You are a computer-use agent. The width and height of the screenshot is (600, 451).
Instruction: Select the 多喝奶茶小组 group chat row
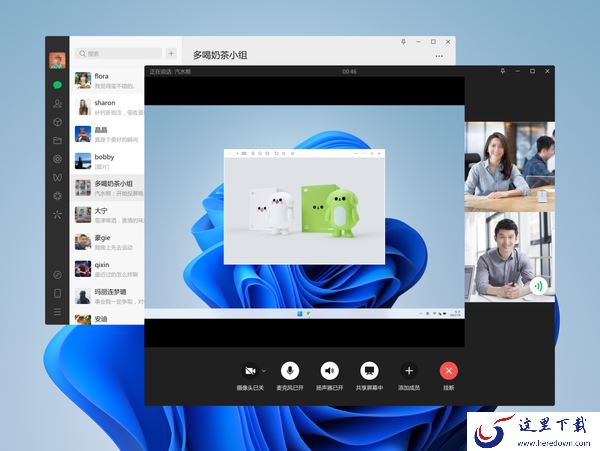[x=109, y=188]
